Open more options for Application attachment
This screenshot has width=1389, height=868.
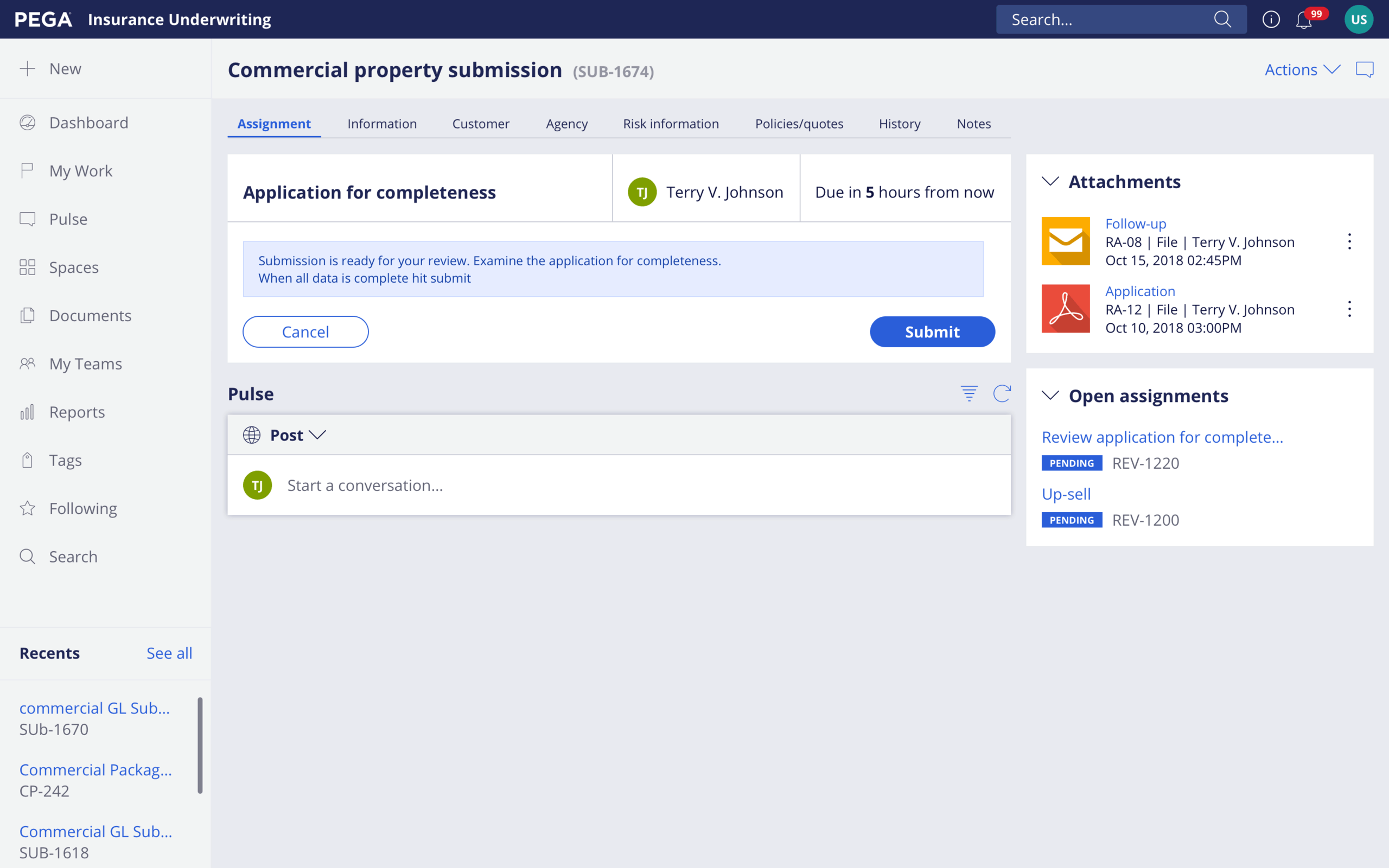(x=1349, y=309)
